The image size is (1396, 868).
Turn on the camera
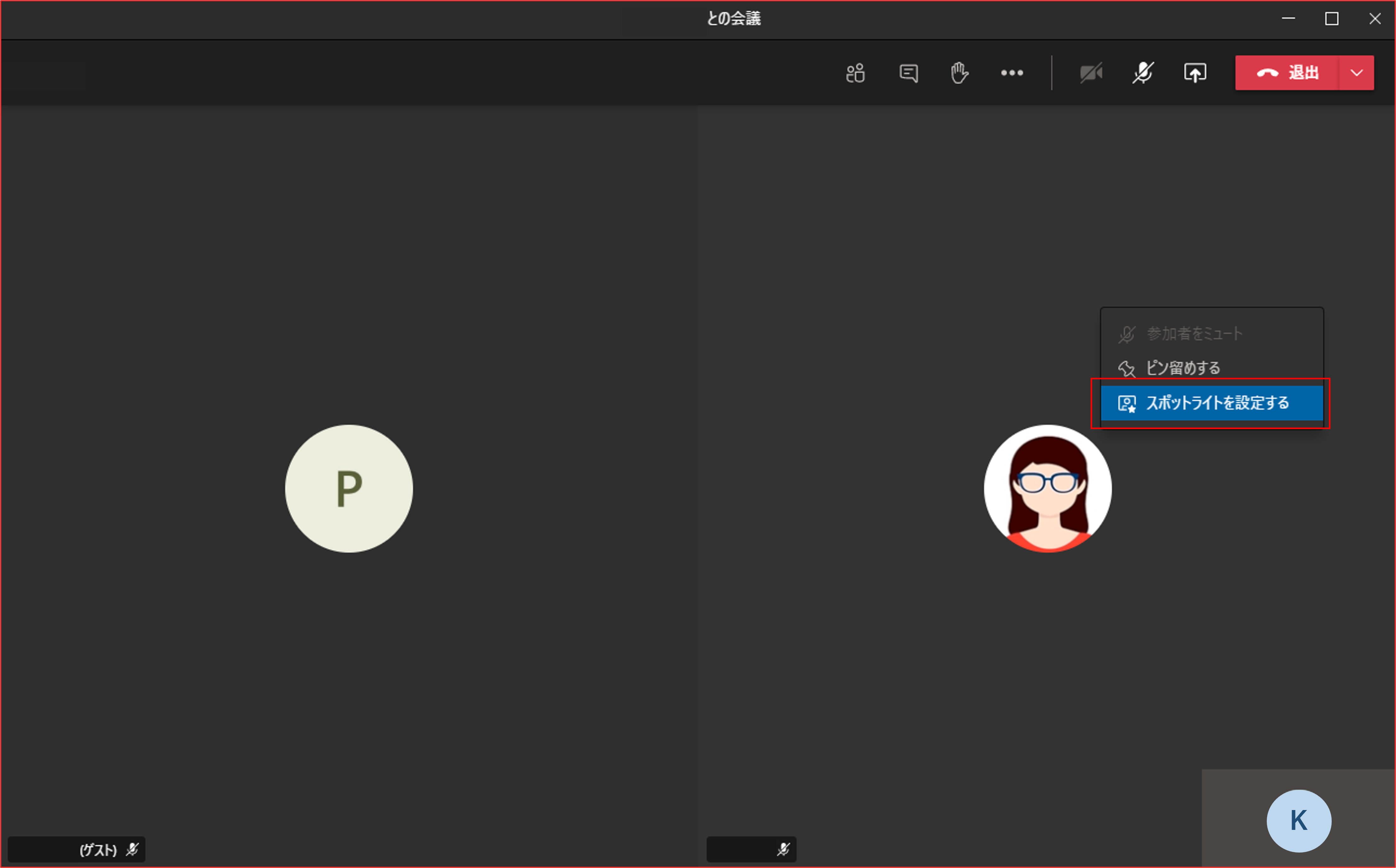tap(1091, 73)
